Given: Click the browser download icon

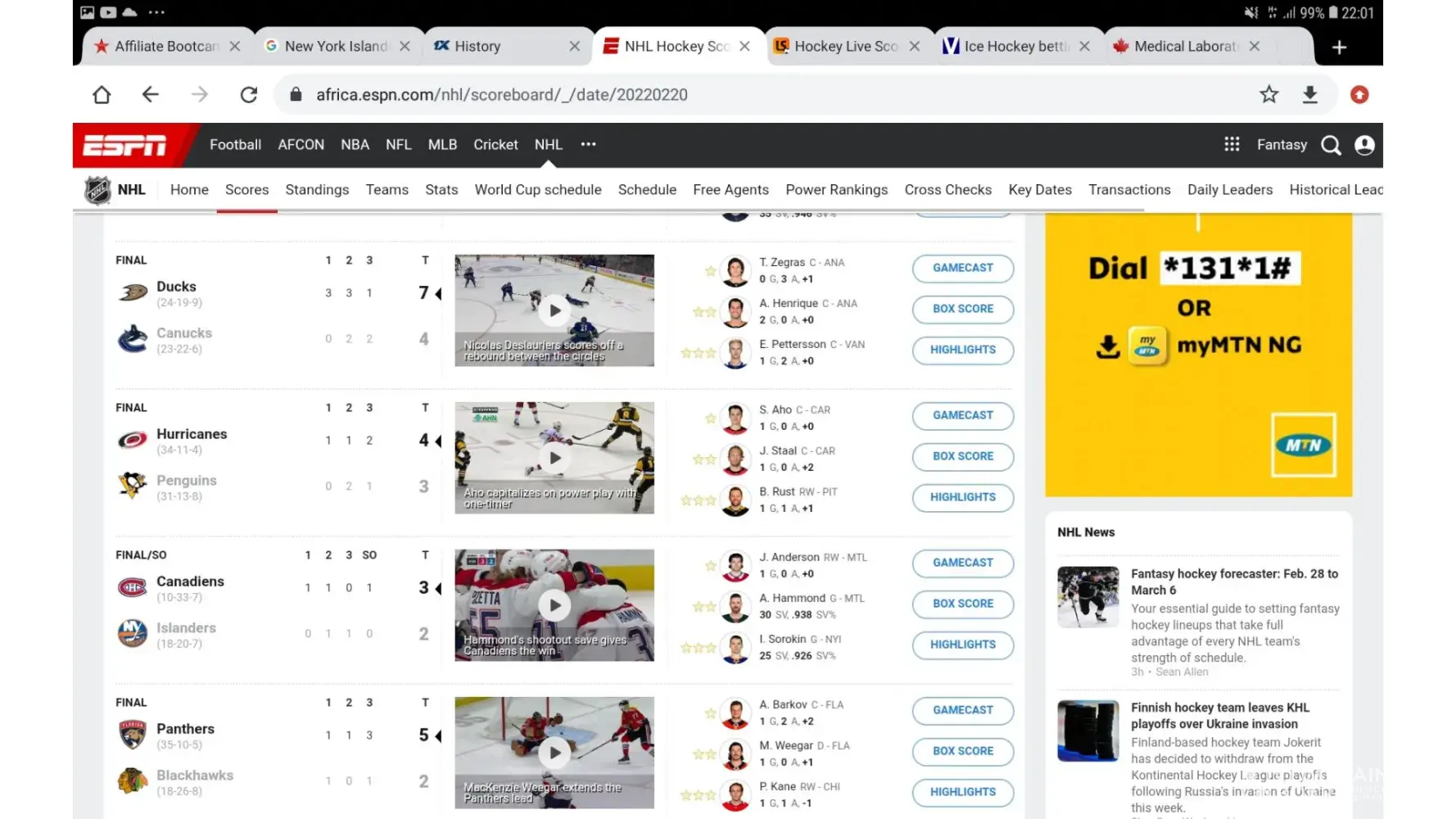Looking at the screenshot, I should [x=1309, y=95].
